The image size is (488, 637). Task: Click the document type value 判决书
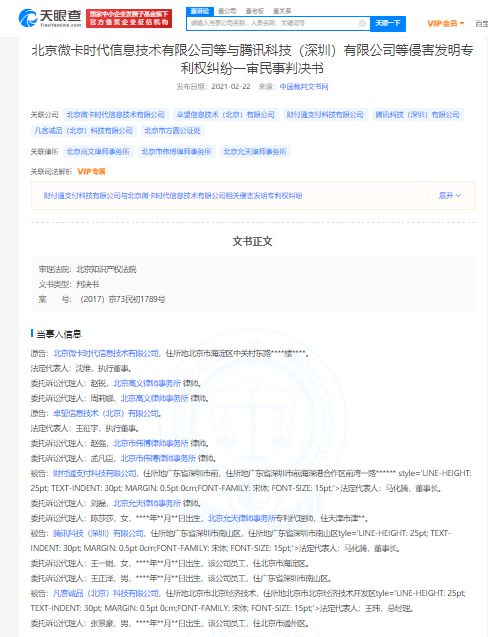tap(87, 284)
